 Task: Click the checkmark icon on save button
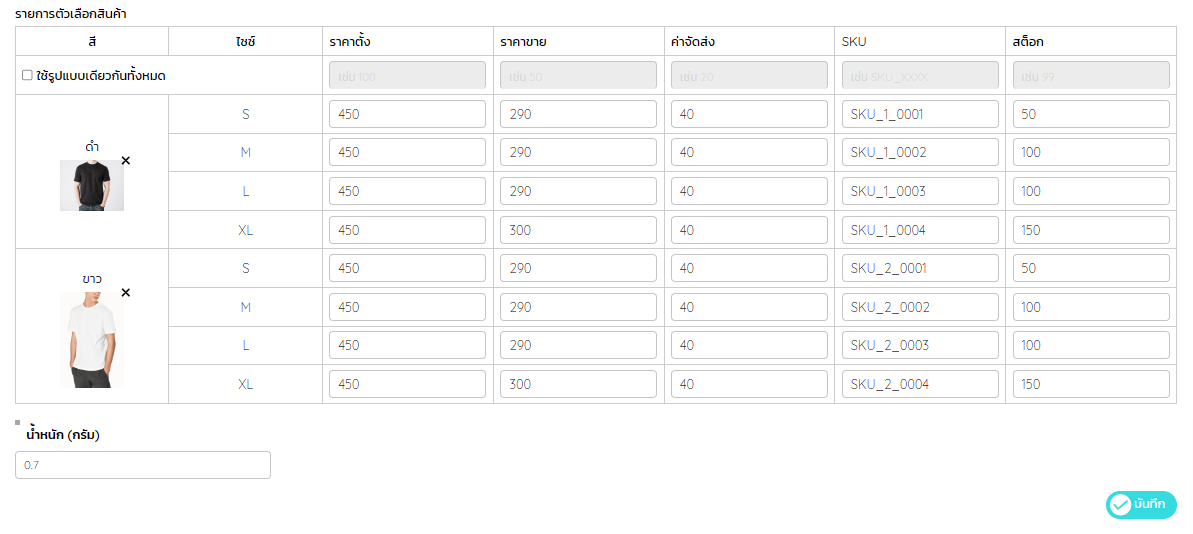point(1120,504)
